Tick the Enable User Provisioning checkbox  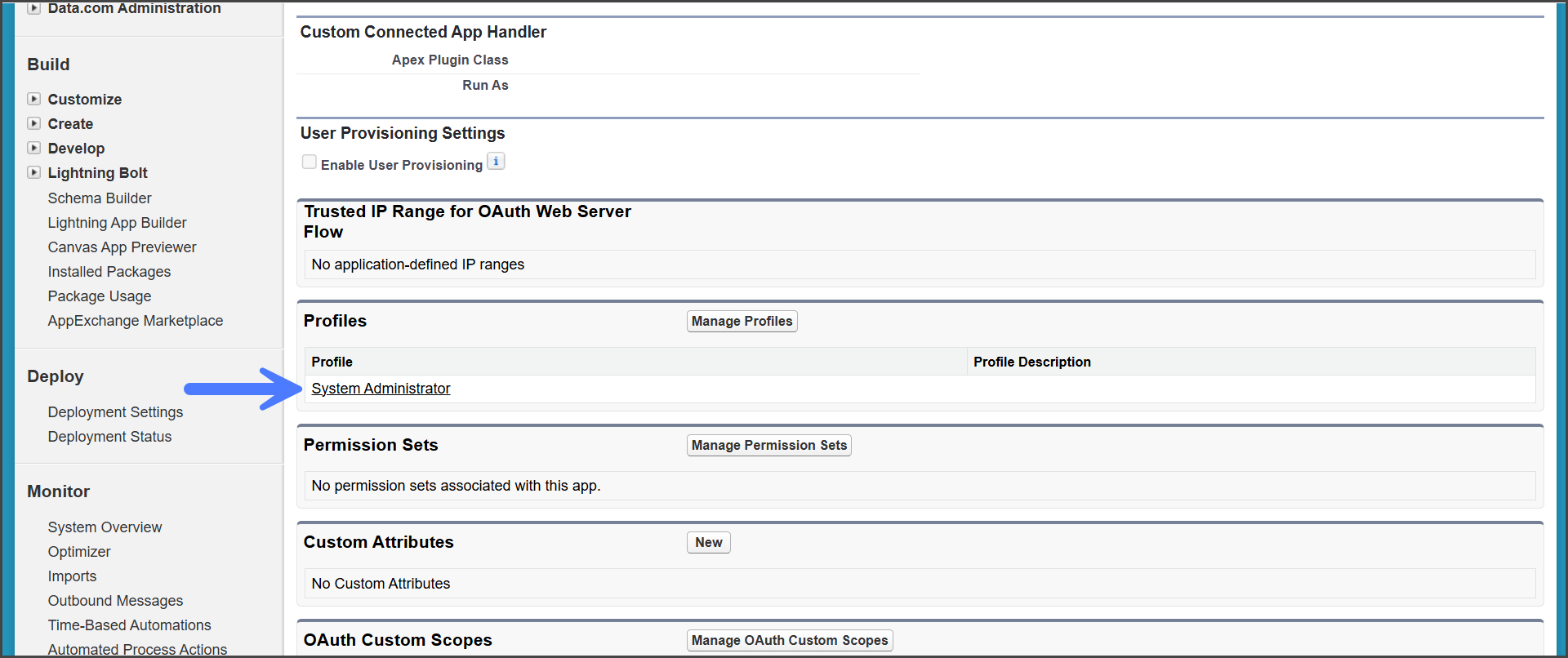310,162
